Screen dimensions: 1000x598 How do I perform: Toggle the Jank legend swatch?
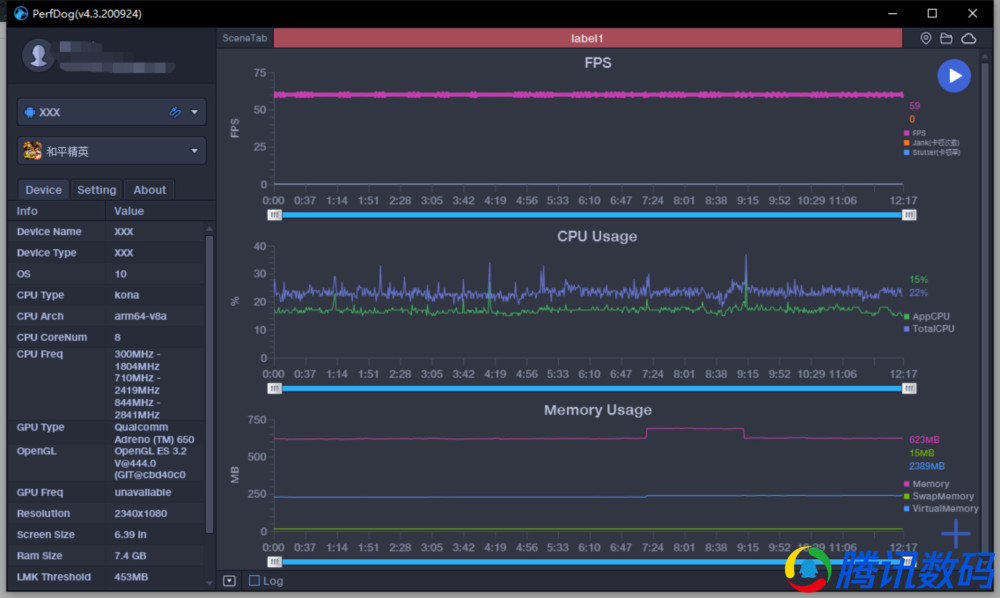906,143
